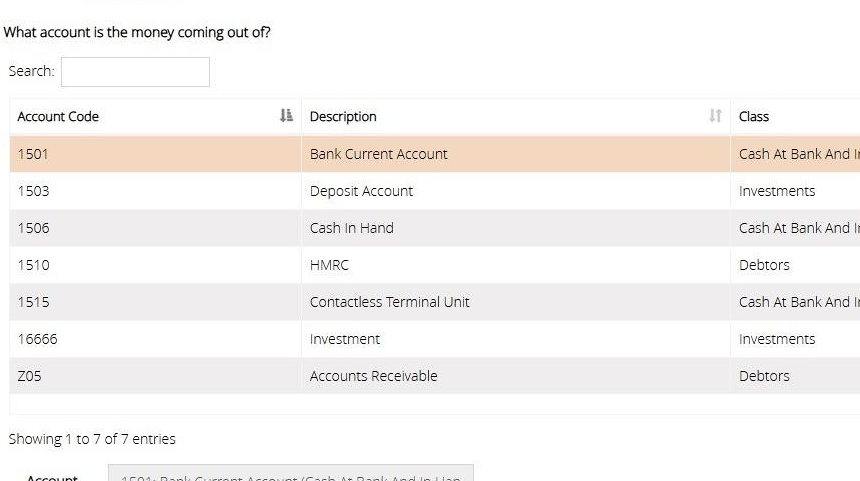The image size is (860, 481).
Task: Choose the Contactless Terminal Unit description
Action: tap(389, 302)
